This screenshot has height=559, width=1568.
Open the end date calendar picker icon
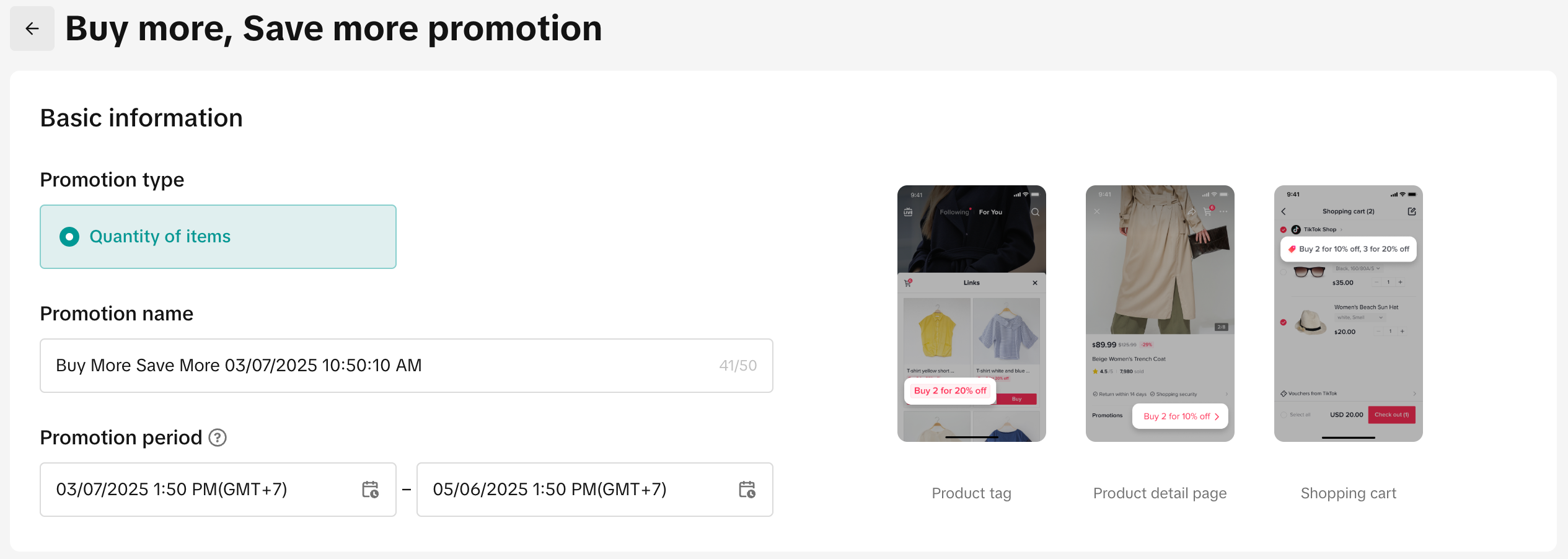coord(747,490)
